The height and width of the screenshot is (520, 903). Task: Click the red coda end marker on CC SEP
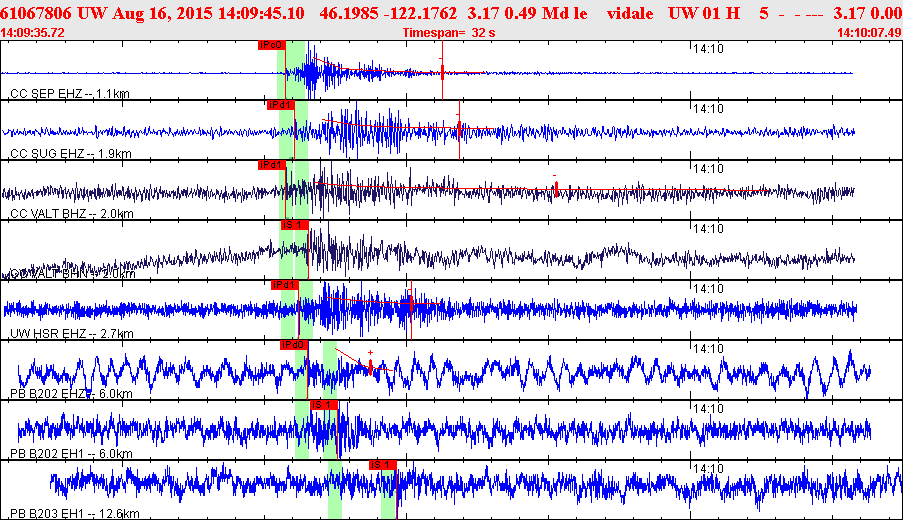[442, 72]
